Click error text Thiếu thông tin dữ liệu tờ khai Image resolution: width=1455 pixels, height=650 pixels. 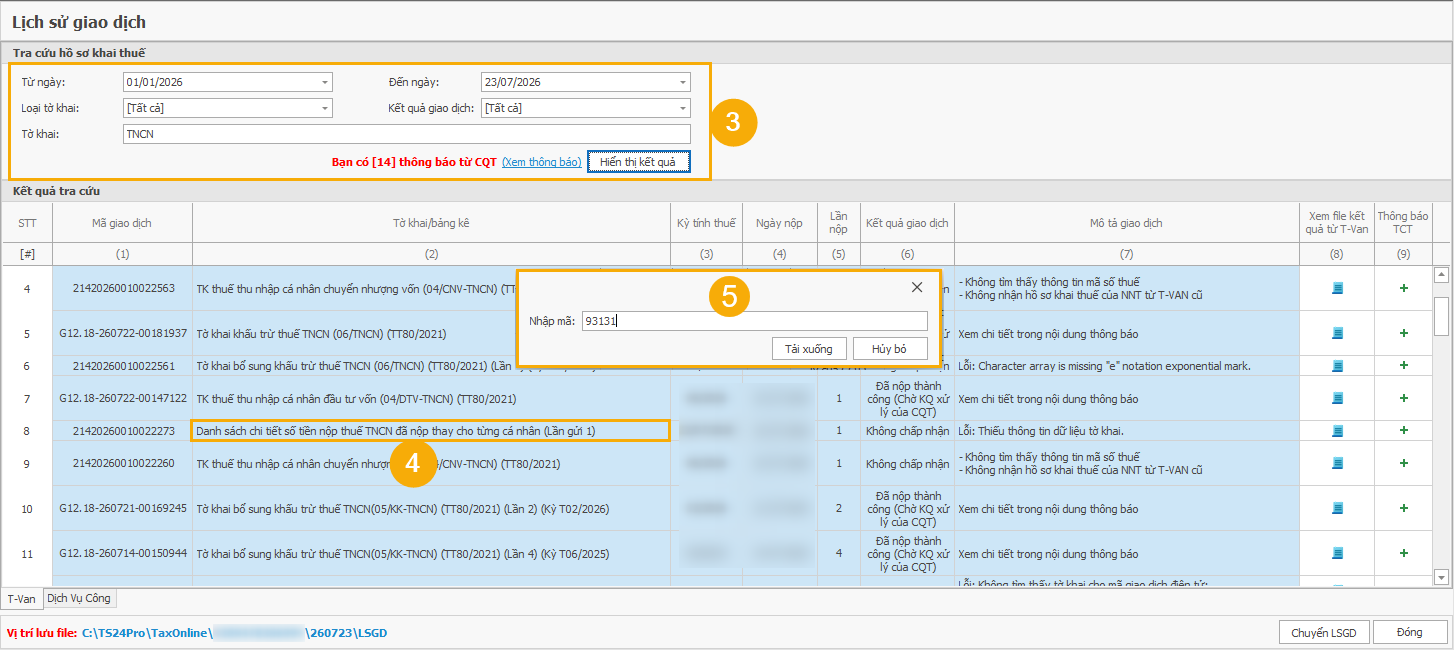point(1041,431)
